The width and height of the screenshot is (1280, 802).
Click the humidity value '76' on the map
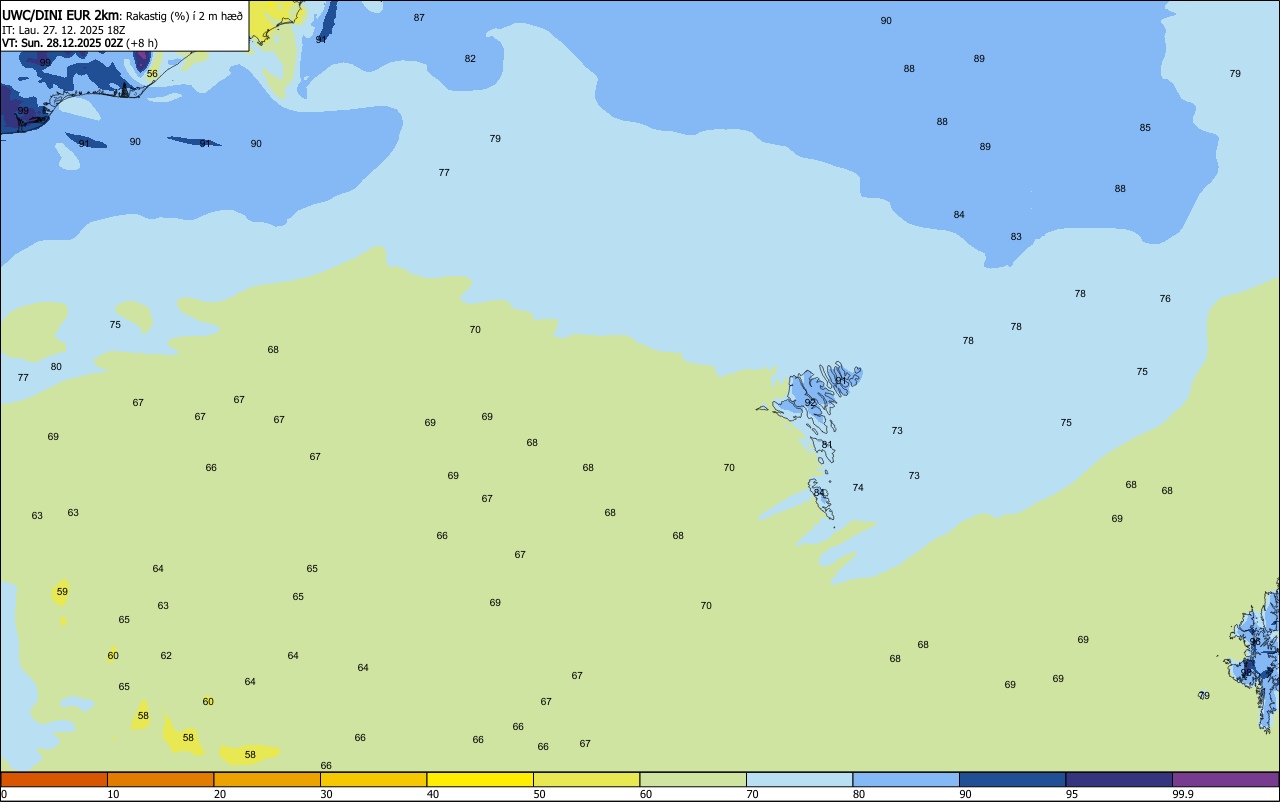1165,299
